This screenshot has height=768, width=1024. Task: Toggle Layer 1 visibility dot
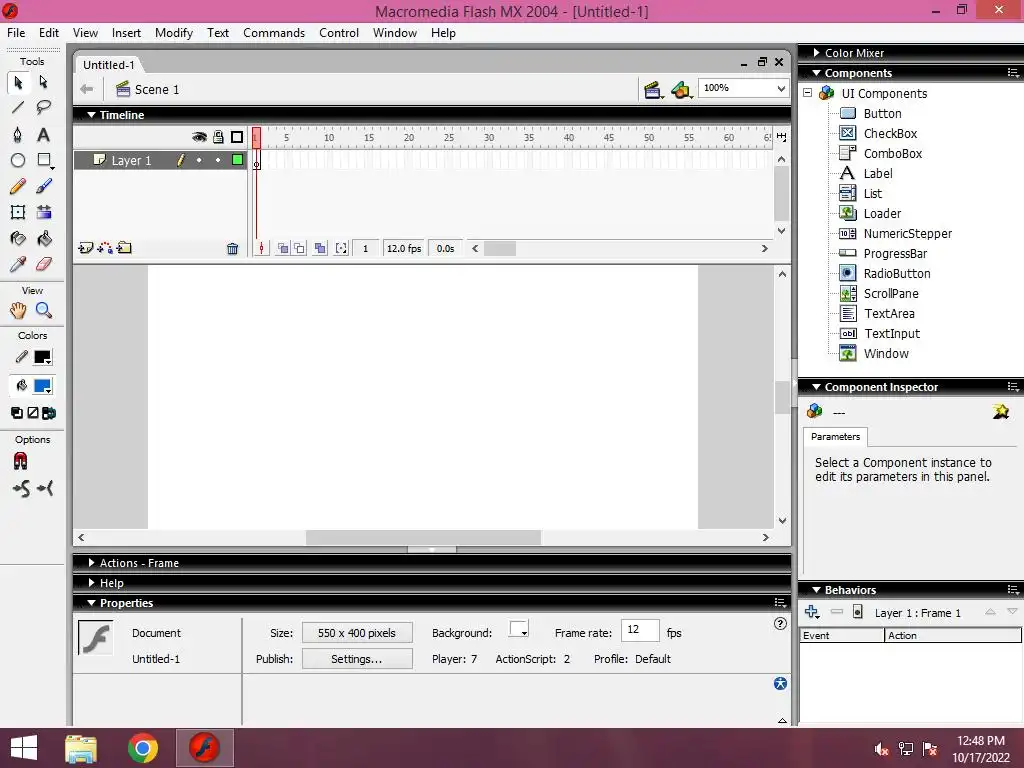coord(199,160)
